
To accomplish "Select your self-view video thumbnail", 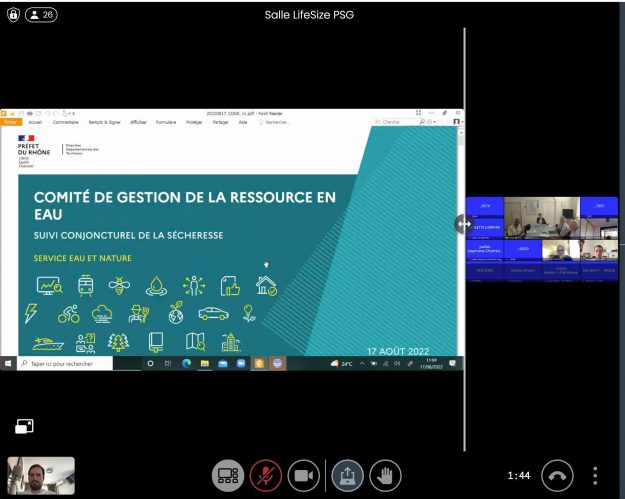I will coord(41,476).
